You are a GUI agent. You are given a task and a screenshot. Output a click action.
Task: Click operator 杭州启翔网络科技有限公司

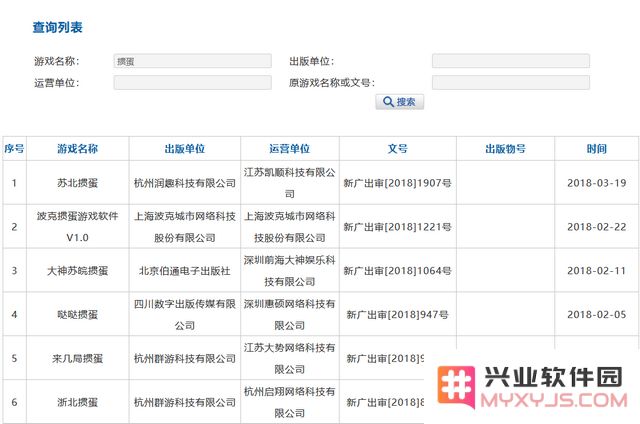[x=290, y=402]
